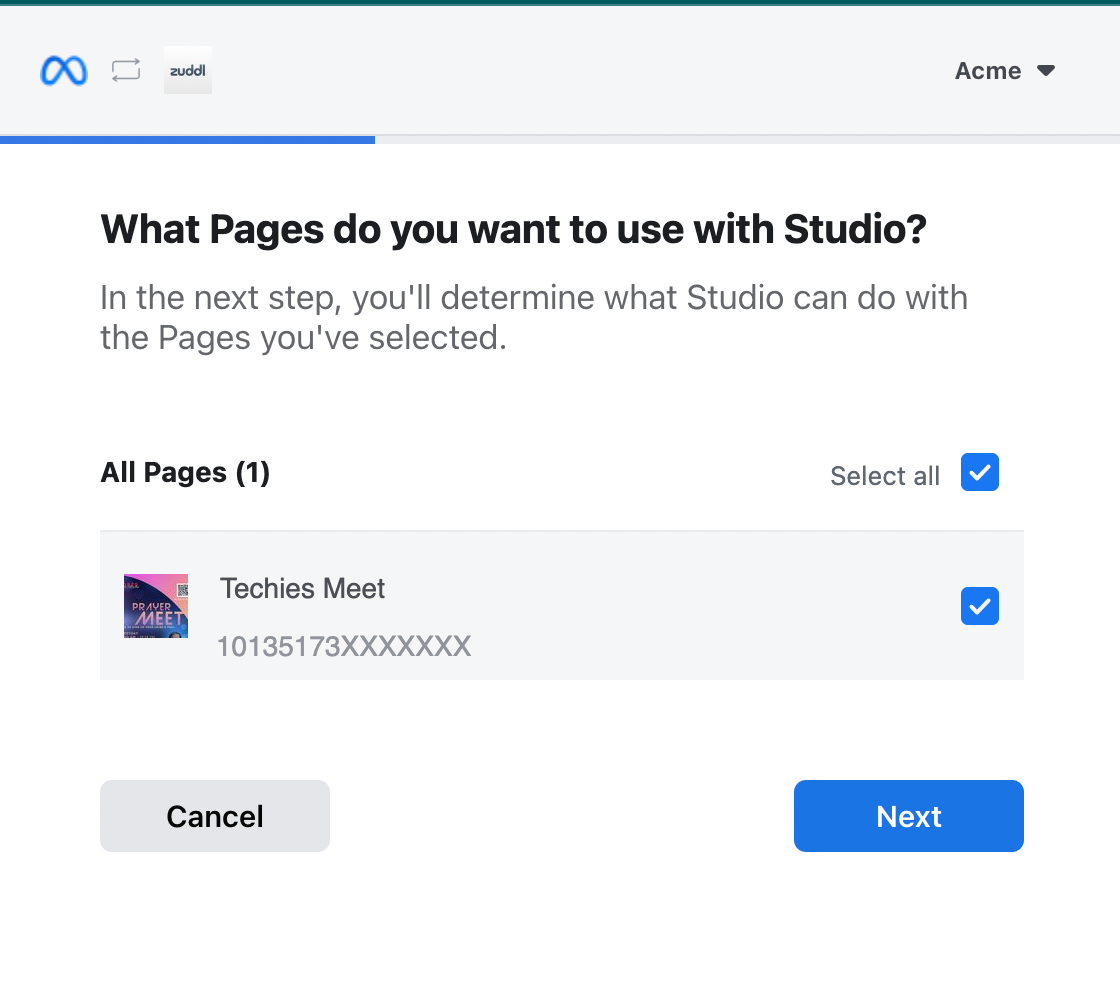Select the zuddl integration icon

pyautogui.click(x=187, y=70)
